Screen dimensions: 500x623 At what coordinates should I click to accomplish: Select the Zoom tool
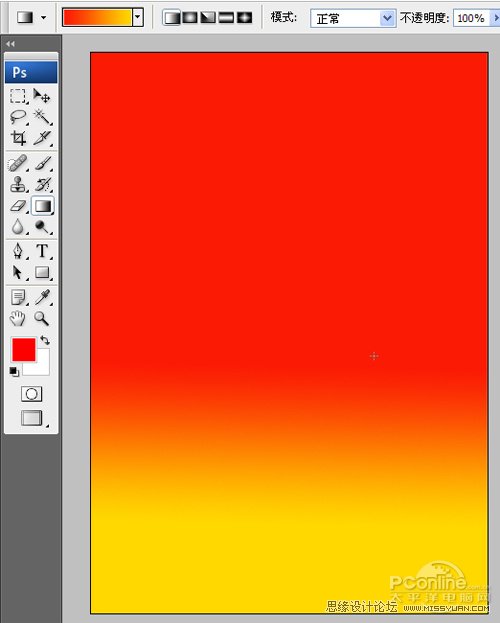(x=42, y=318)
